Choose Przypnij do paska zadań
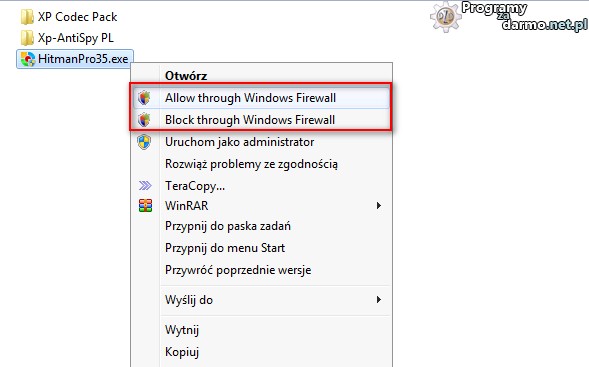The width and height of the screenshot is (589, 367). 228,226
